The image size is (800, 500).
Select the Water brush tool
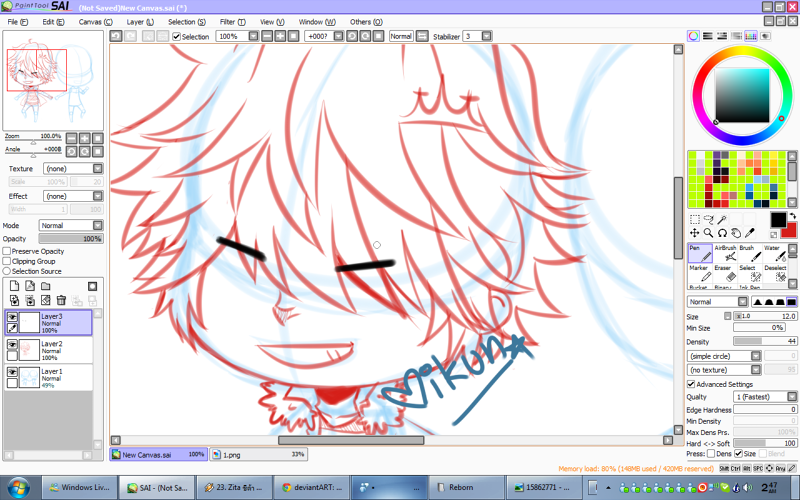(775, 253)
